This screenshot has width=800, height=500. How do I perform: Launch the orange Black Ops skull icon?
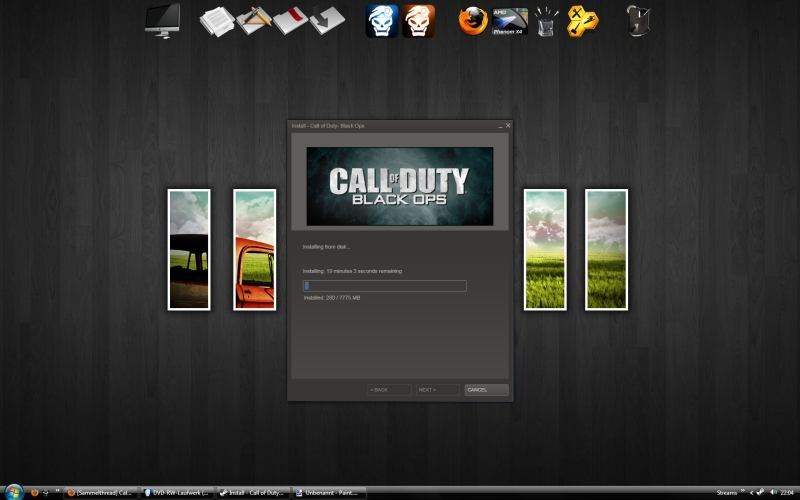pyautogui.click(x=418, y=21)
